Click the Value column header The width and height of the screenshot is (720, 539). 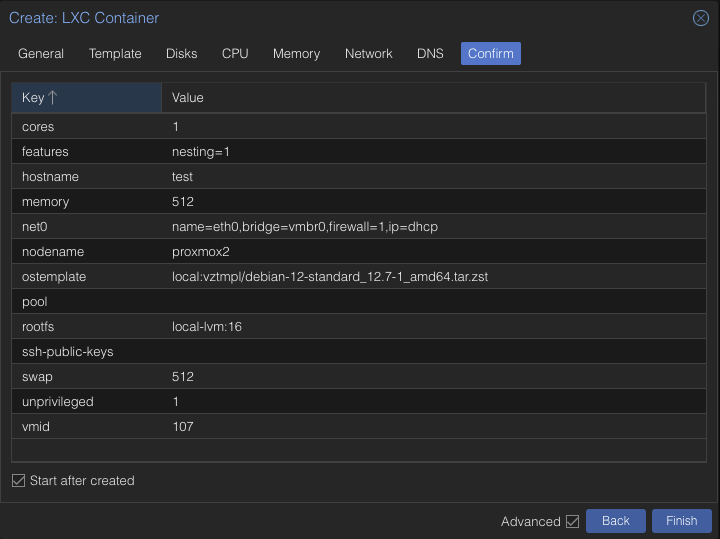pyautogui.click(x=435, y=98)
